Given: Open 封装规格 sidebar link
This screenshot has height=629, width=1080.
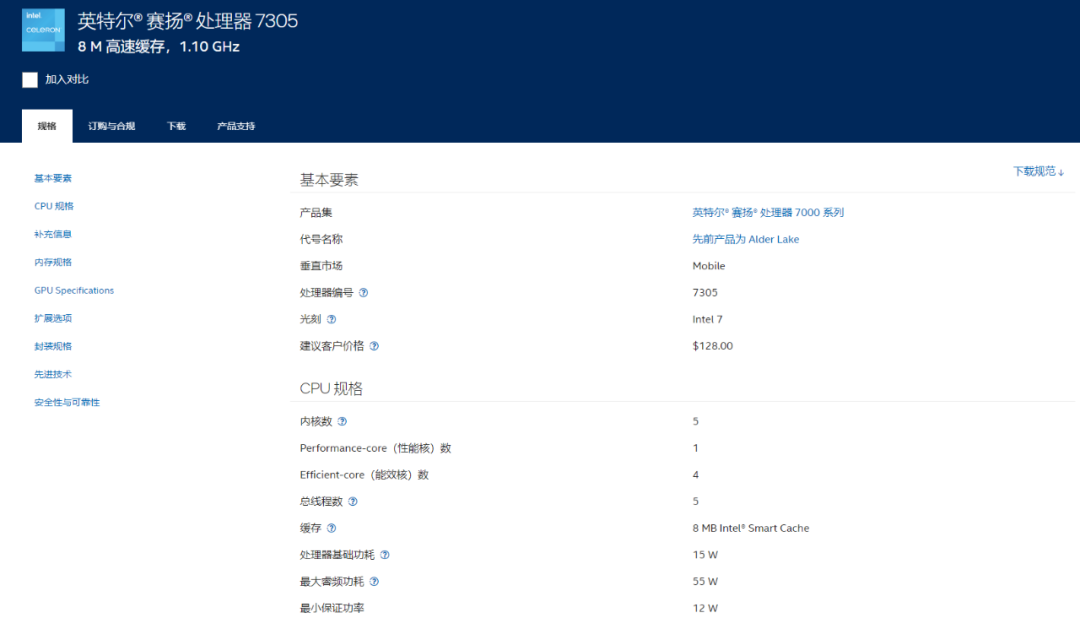Looking at the screenshot, I should [x=53, y=347].
